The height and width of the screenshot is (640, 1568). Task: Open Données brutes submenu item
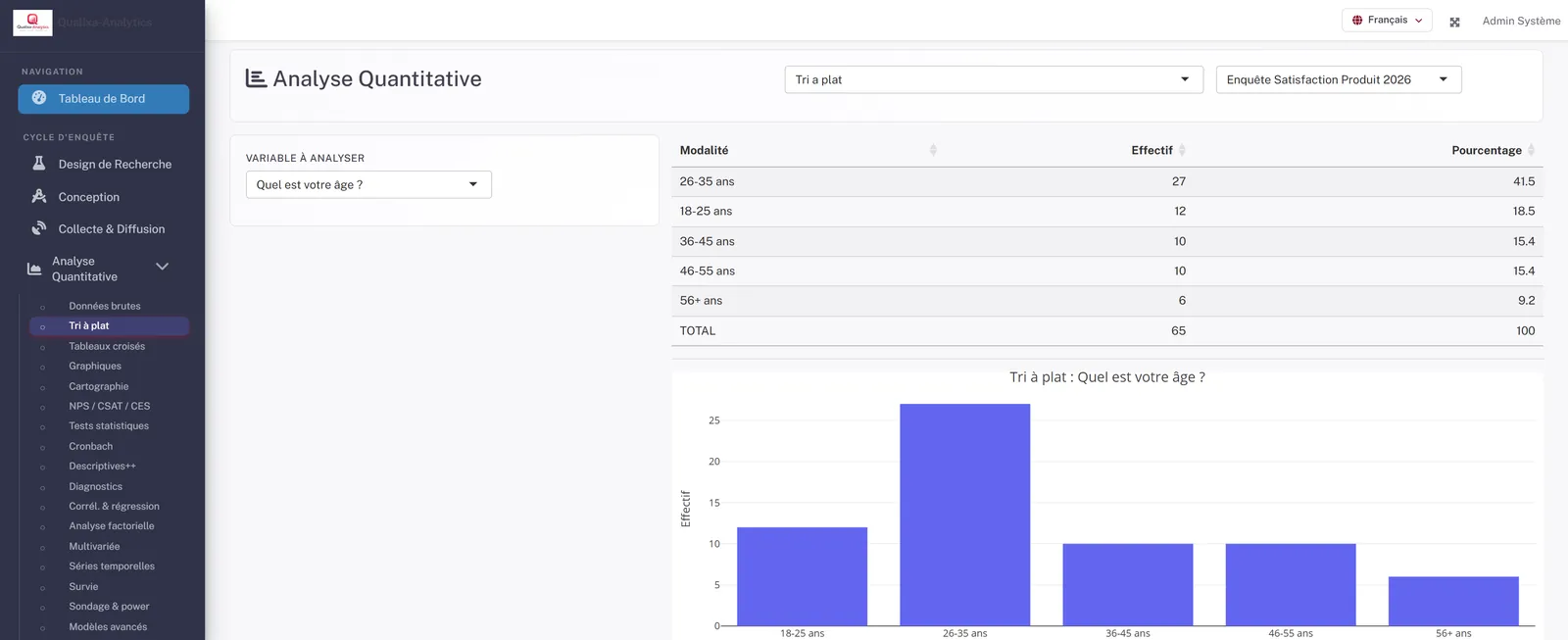click(105, 306)
